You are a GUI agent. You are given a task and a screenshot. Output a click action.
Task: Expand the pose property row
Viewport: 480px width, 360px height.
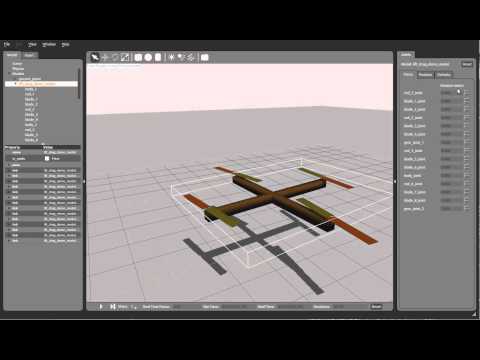(x=9, y=165)
